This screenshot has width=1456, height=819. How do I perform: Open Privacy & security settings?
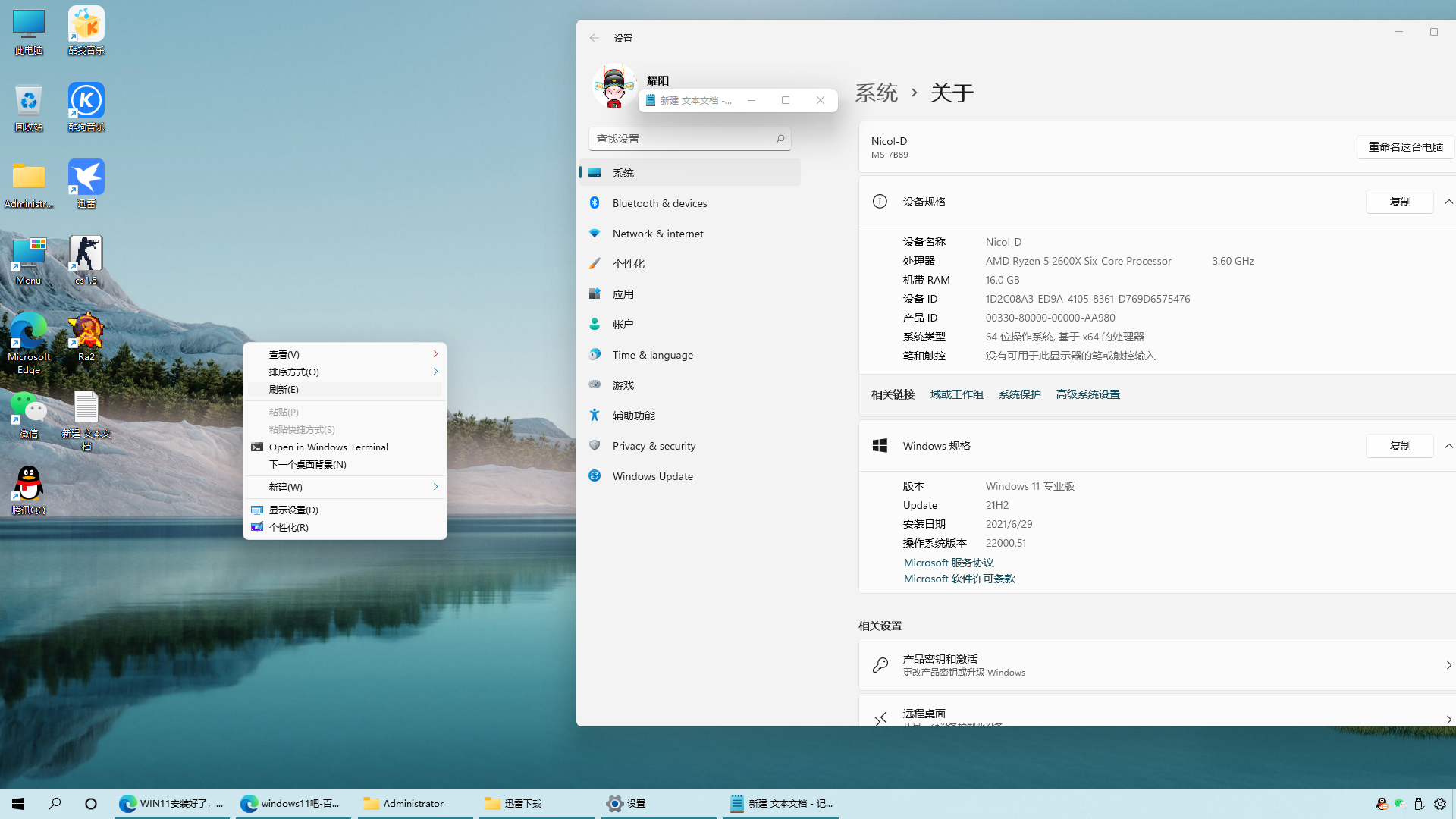coord(689,446)
